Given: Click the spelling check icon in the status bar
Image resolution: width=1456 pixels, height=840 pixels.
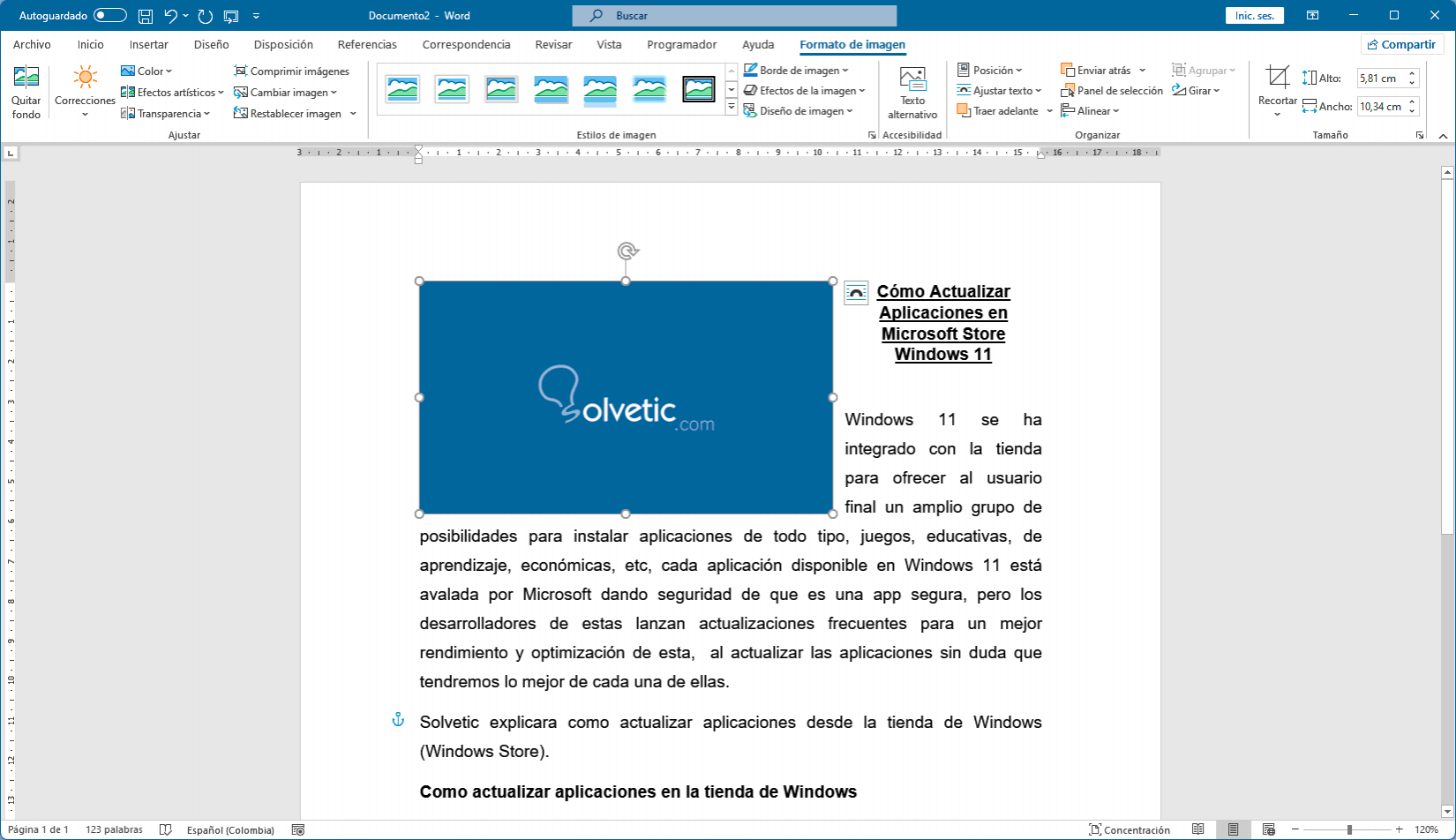Looking at the screenshot, I should point(165,829).
